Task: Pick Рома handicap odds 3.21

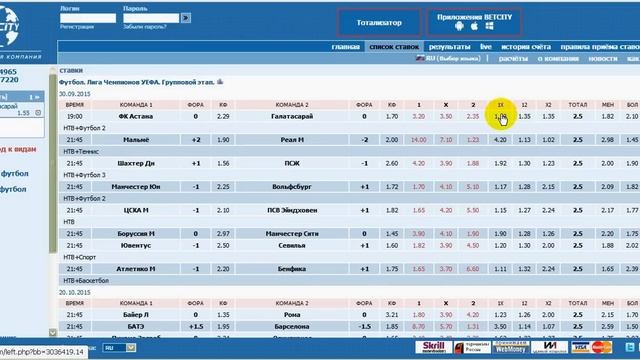Action: click(392, 315)
